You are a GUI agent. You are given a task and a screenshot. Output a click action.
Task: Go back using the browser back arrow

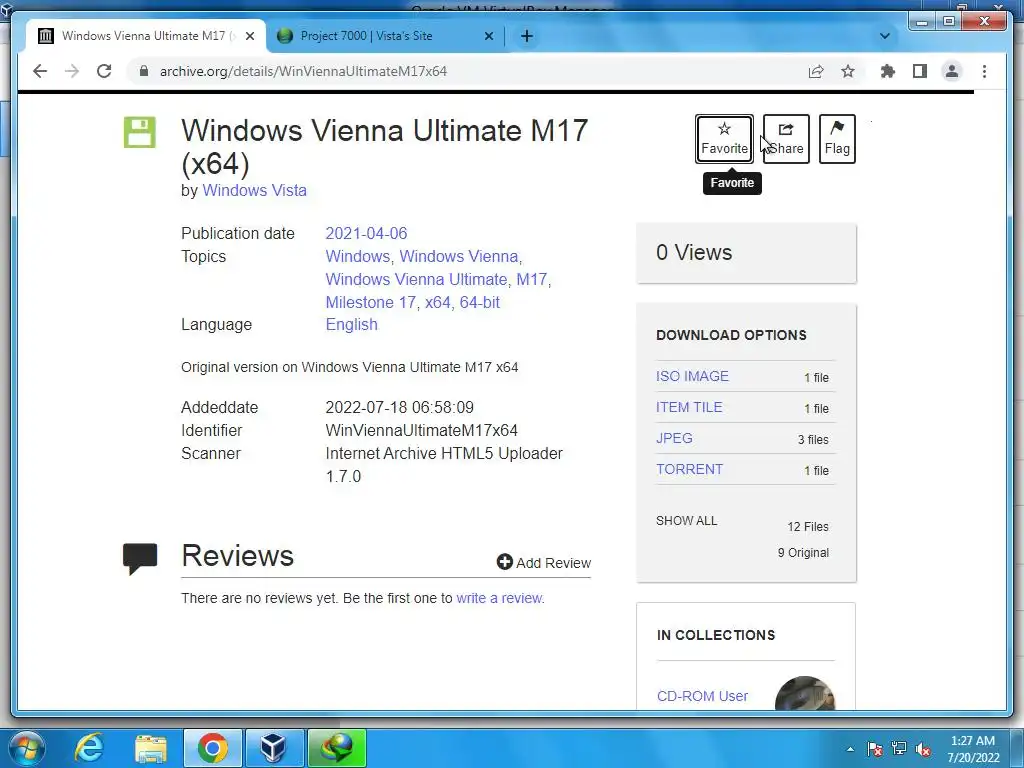[40, 71]
